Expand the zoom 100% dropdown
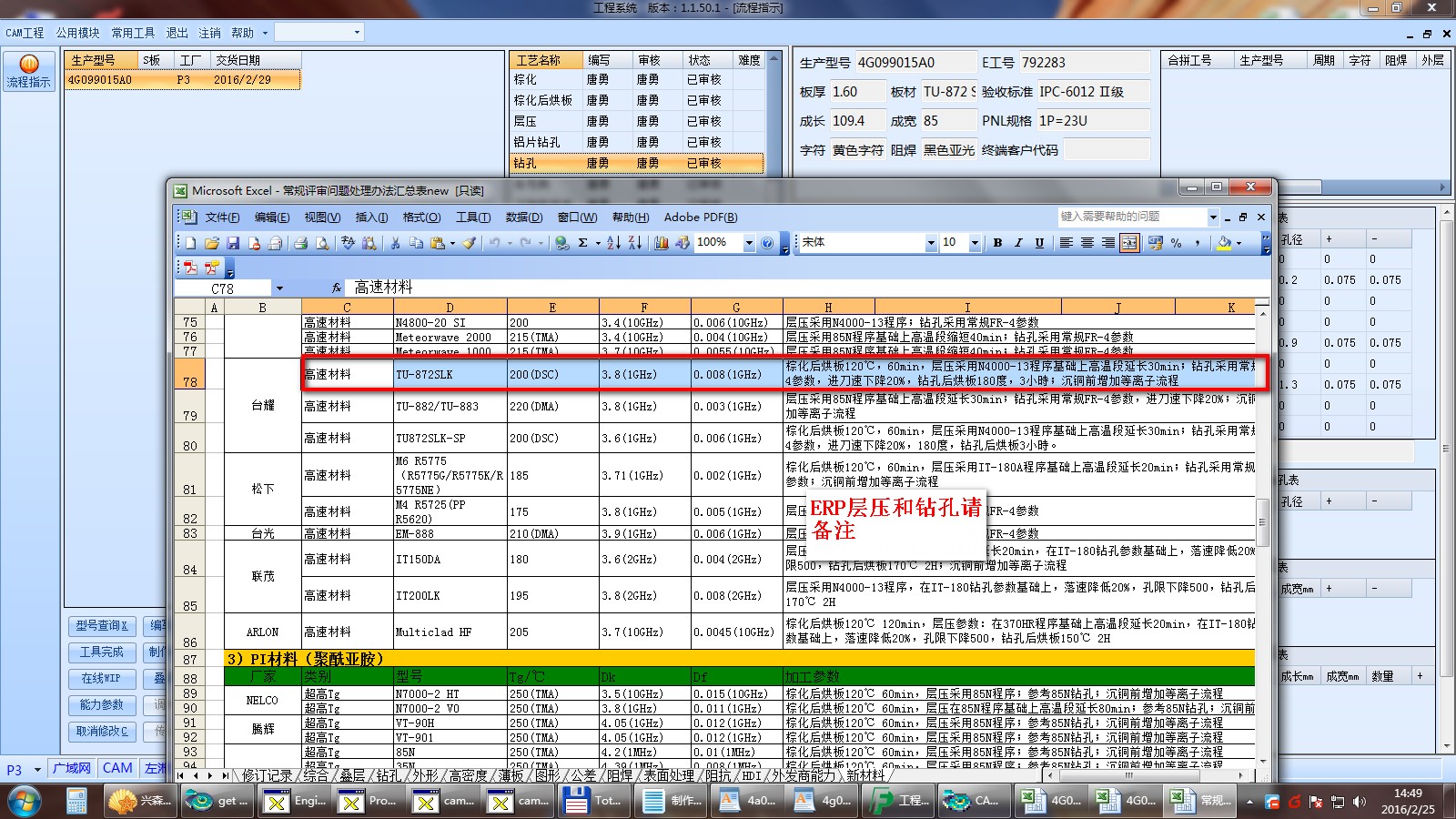Image resolution: width=1456 pixels, height=819 pixels. [749, 243]
